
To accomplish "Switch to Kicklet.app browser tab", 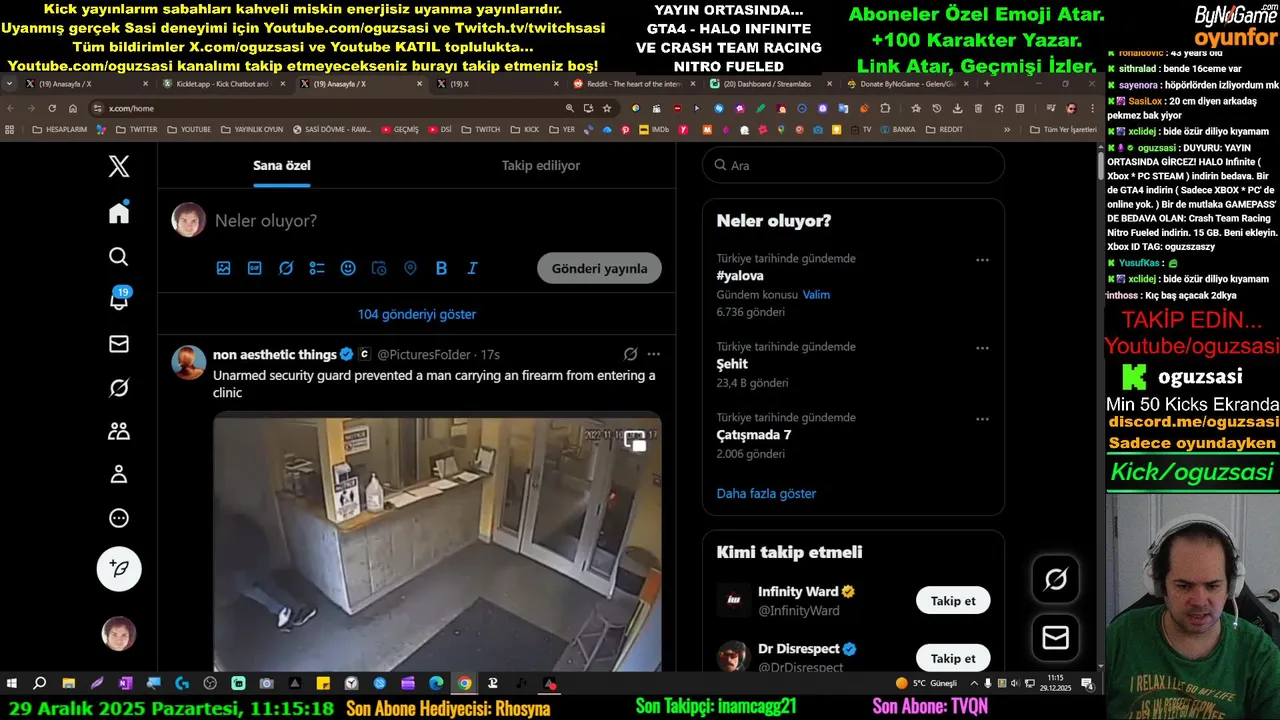I will point(225,84).
